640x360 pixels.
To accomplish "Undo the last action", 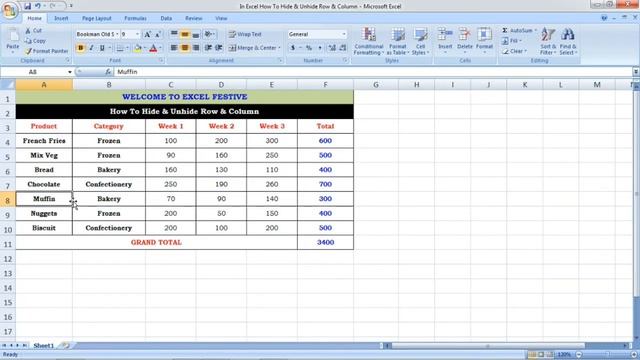I will point(38,6).
